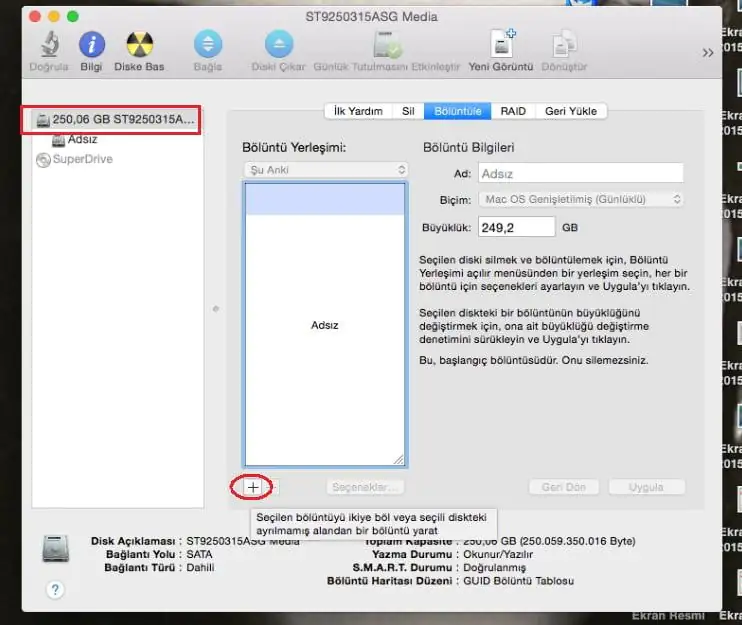
Task: Click the Diske Bas burn icon
Action: click(139, 44)
